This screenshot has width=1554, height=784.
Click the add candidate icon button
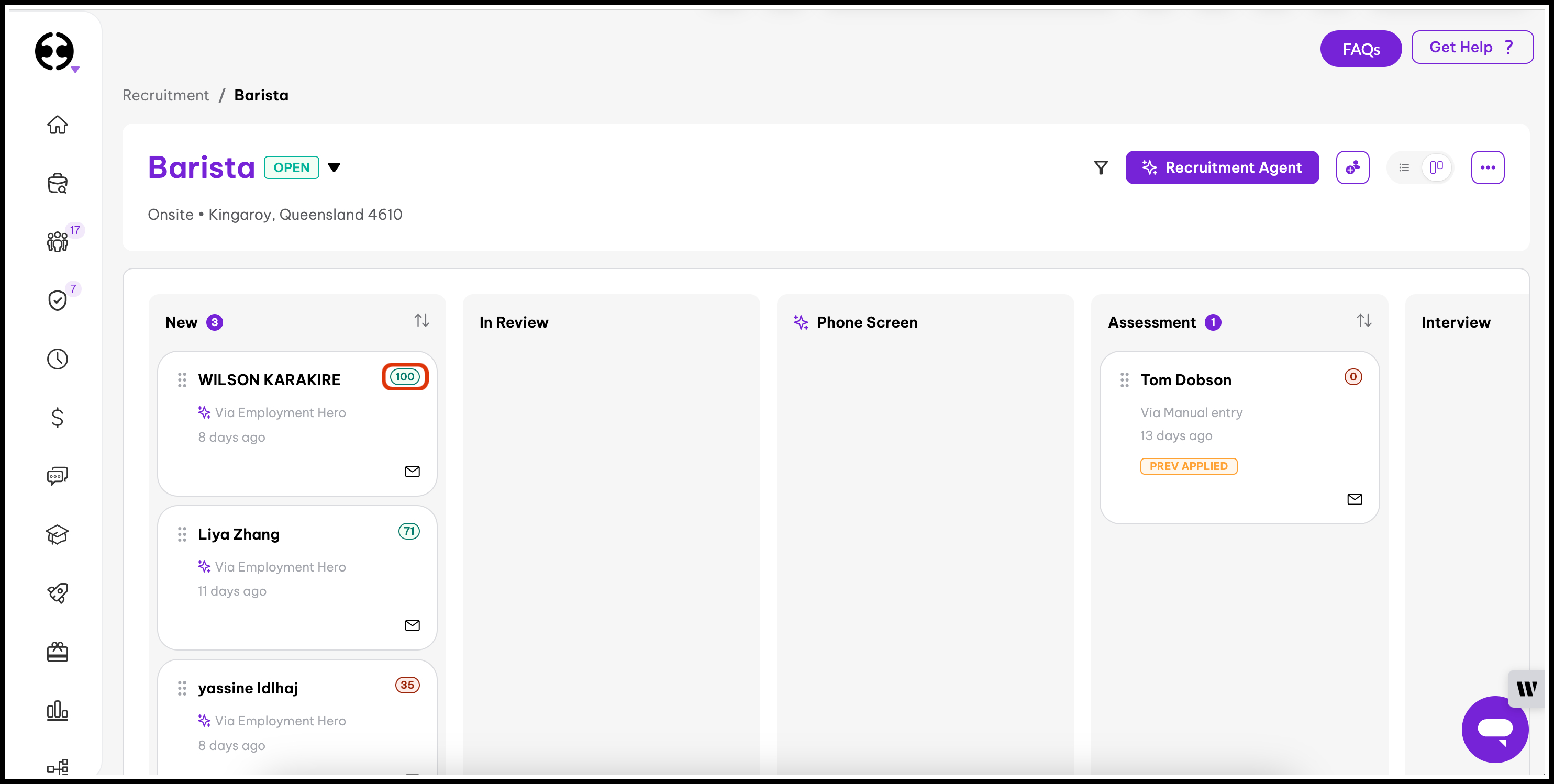click(1352, 167)
